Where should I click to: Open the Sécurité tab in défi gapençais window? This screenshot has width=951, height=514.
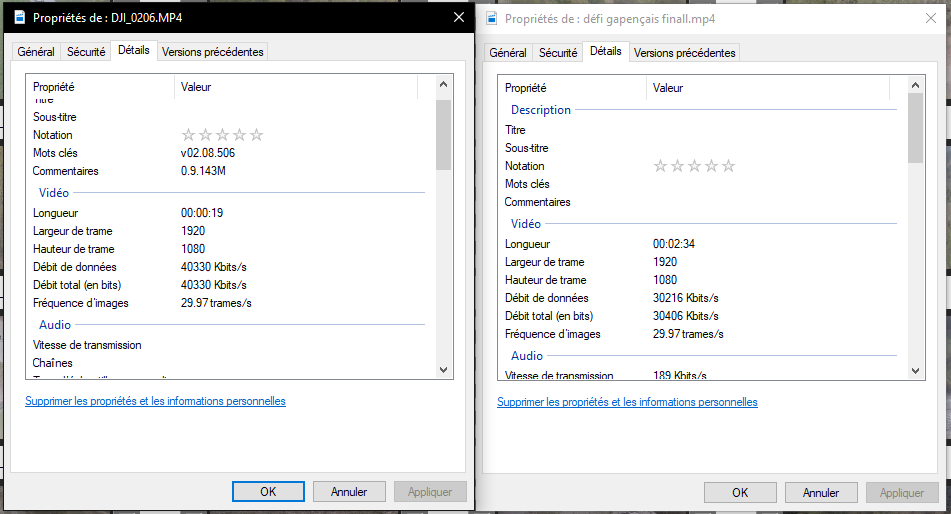557,53
